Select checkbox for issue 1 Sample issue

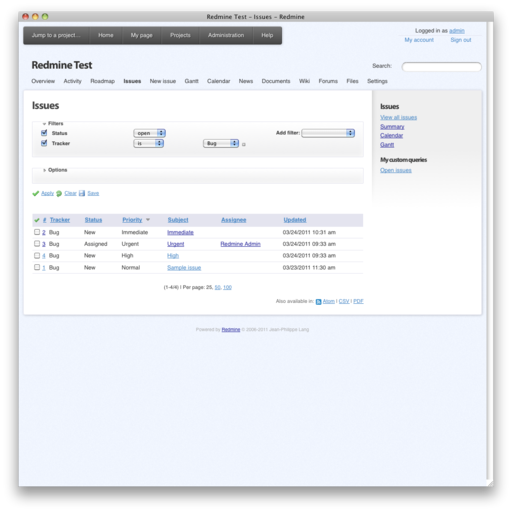[37, 267]
